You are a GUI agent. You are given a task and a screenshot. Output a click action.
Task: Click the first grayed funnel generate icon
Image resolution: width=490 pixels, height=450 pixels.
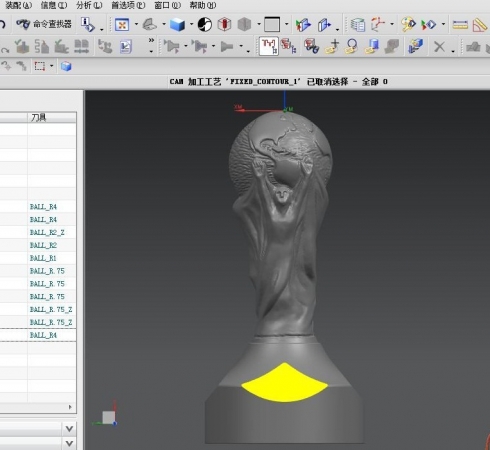tap(172, 46)
